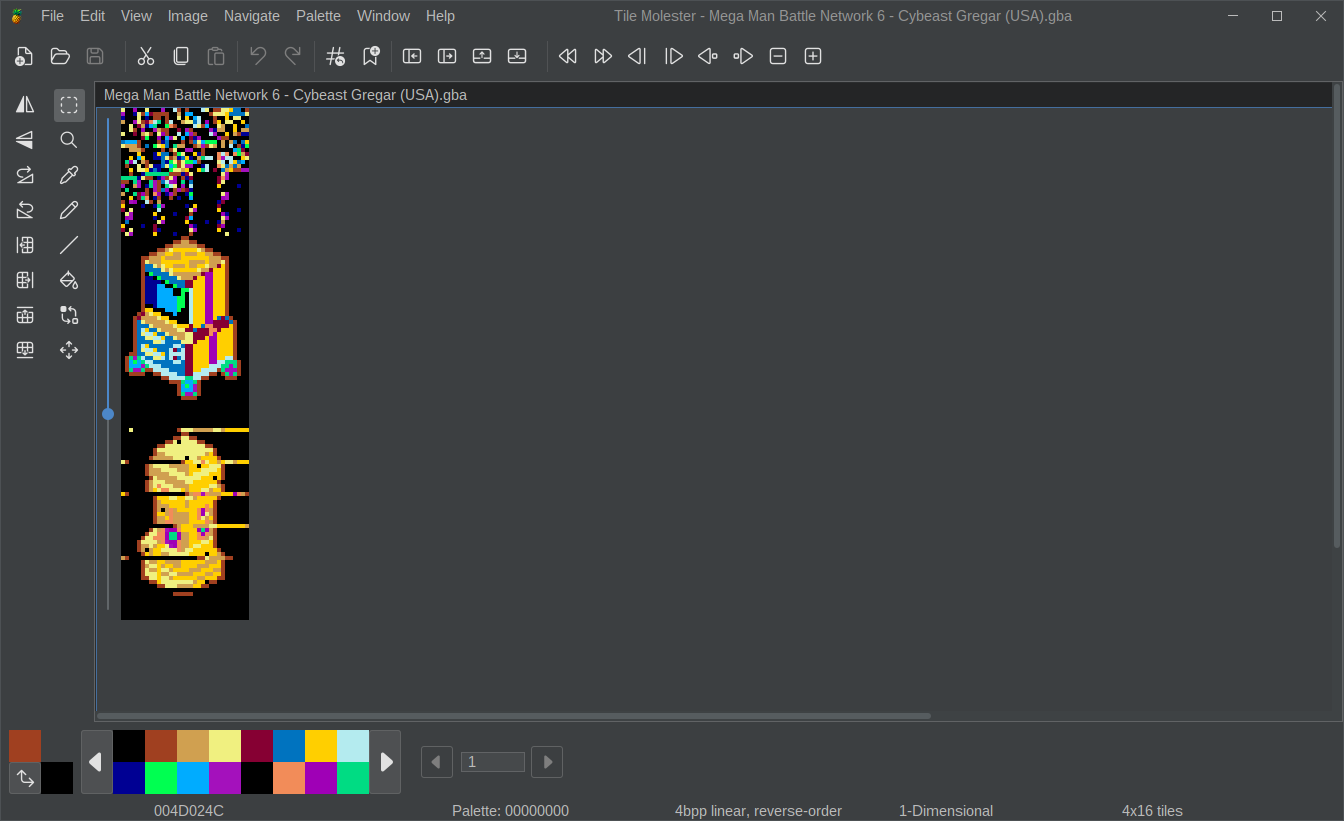Decrease canvas height with the toolbar icon
The height and width of the screenshot is (821, 1344).
pyautogui.click(x=482, y=57)
